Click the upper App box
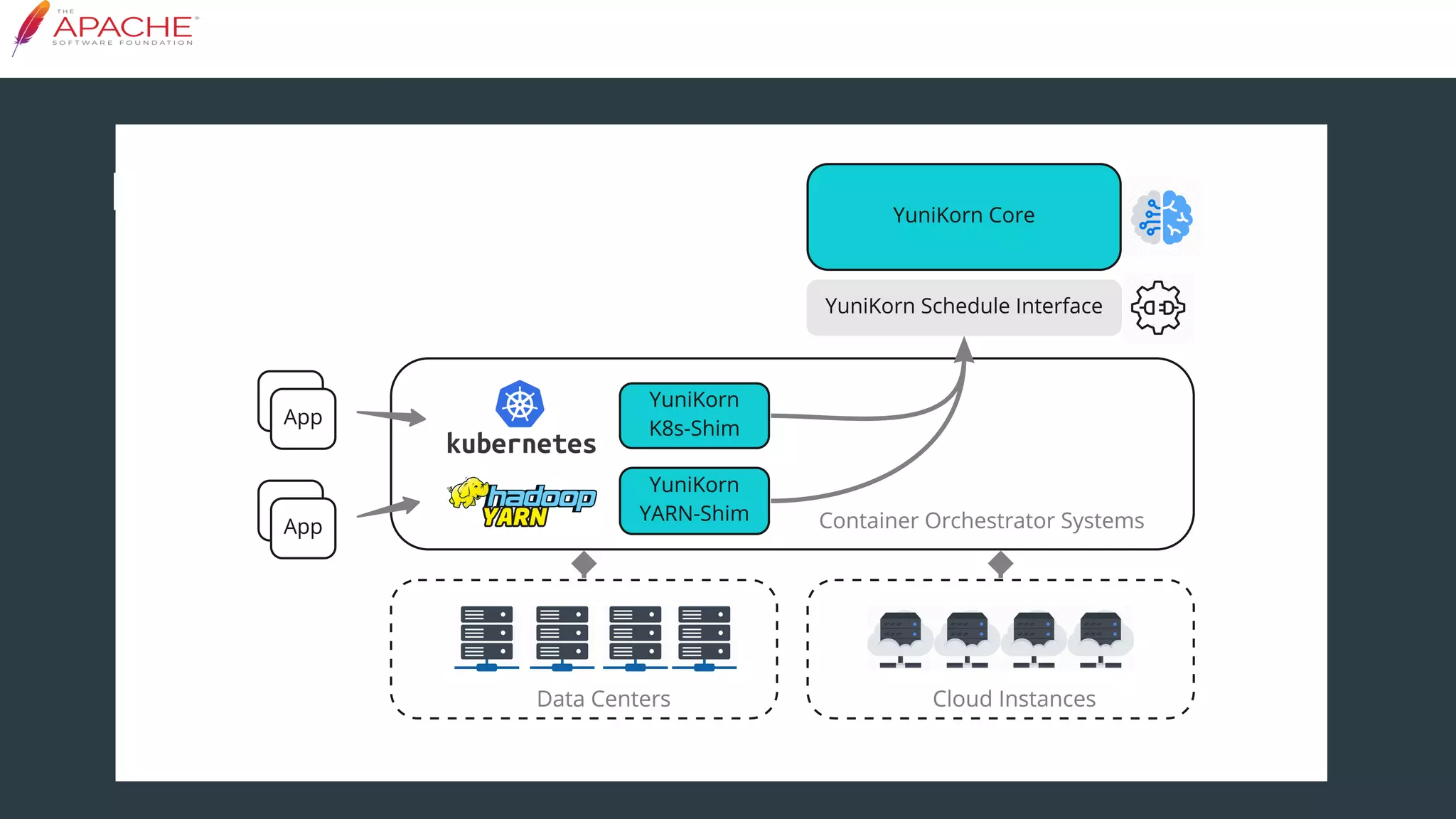 [303, 417]
